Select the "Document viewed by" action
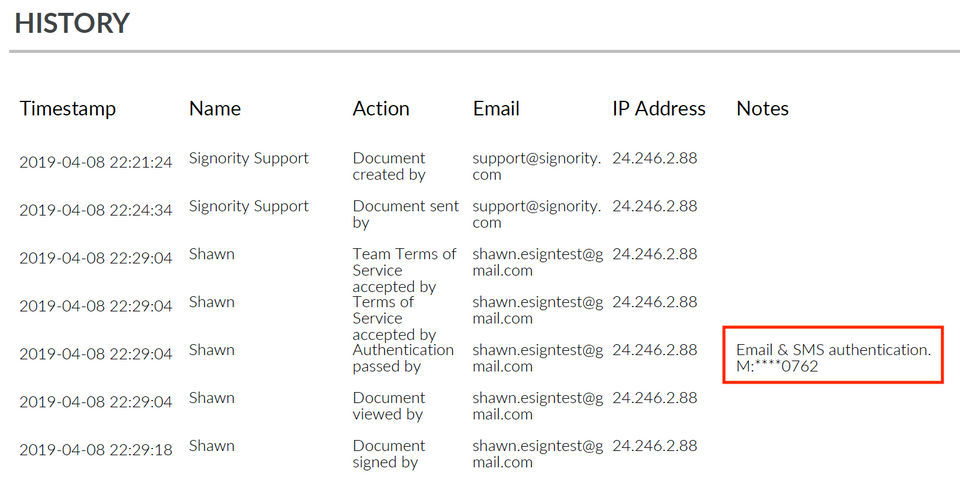 (x=389, y=406)
